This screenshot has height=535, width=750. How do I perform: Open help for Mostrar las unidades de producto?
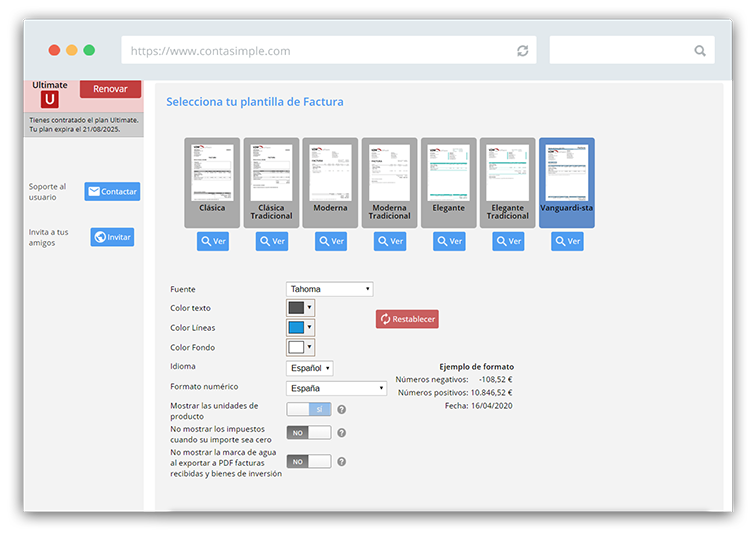click(342, 409)
